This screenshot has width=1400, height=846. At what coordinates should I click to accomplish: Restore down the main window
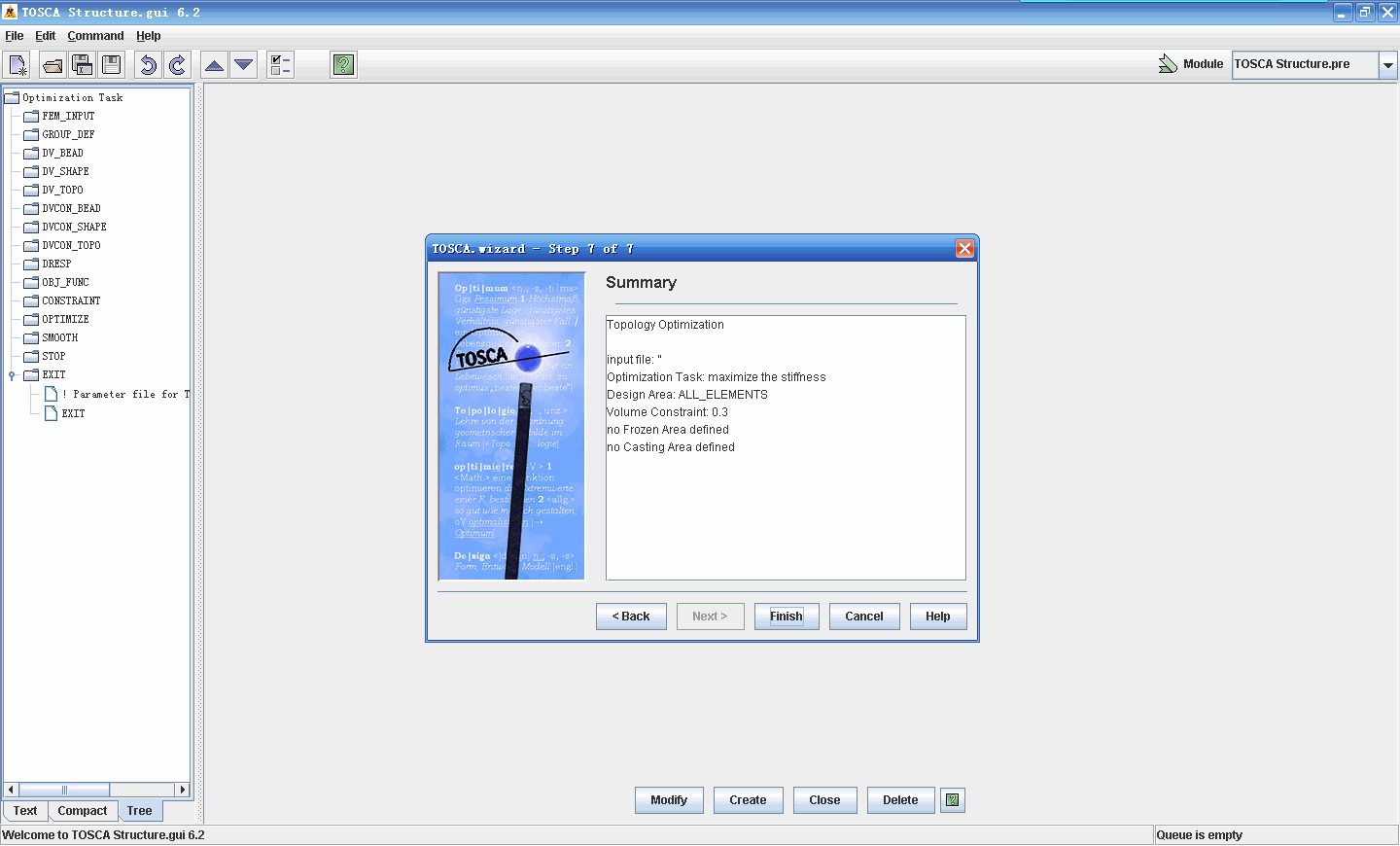pos(1365,13)
